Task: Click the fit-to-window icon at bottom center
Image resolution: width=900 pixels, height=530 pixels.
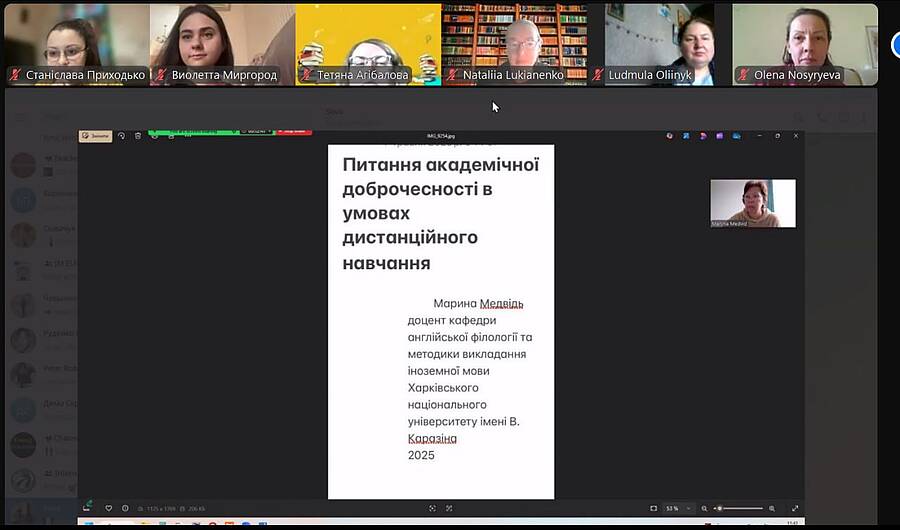Action: [x=432, y=508]
